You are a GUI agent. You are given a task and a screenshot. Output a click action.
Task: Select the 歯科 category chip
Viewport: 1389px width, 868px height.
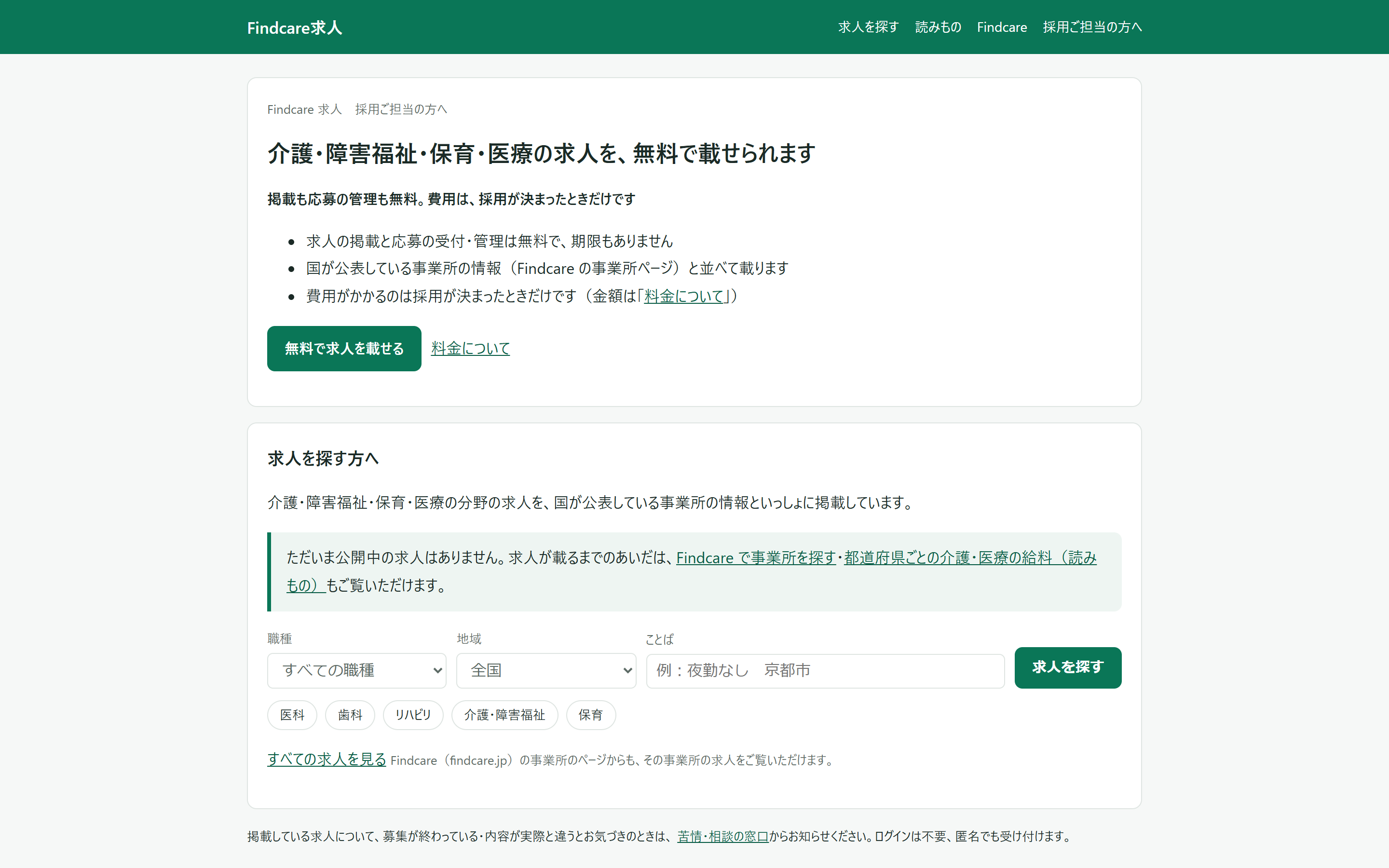[350, 715]
